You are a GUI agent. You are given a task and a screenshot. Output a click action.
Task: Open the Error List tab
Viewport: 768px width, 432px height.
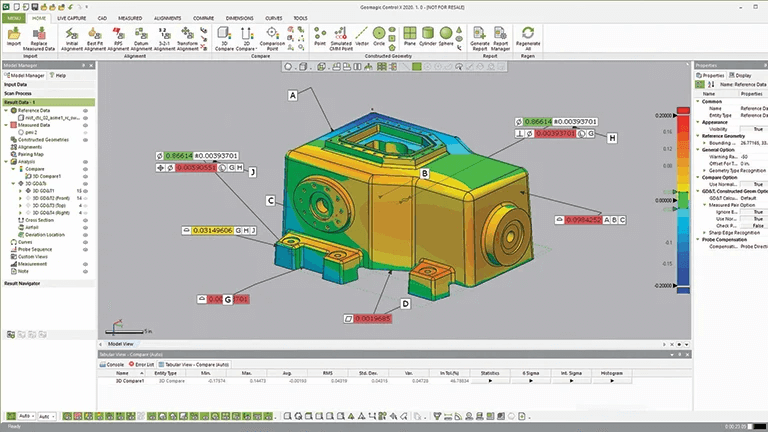[141, 364]
